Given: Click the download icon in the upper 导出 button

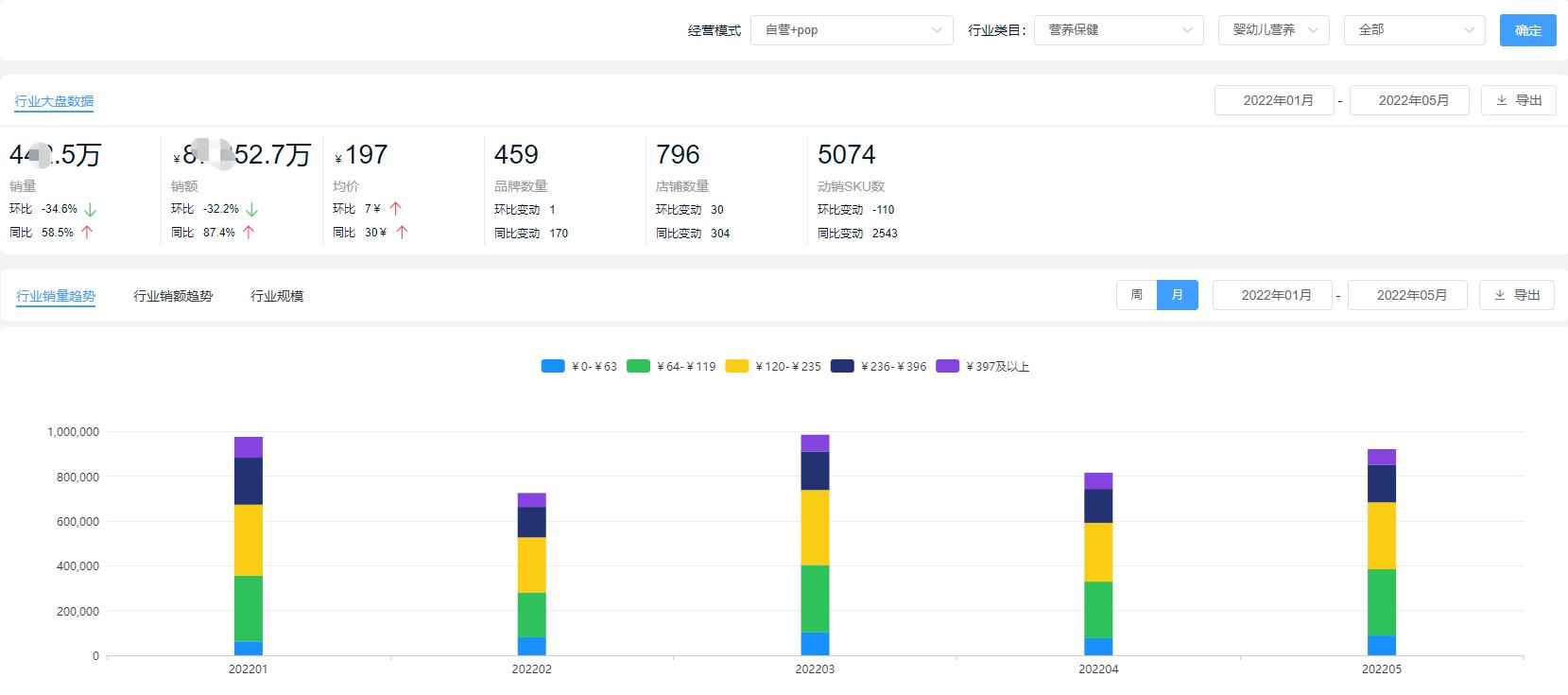Looking at the screenshot, I should [x=1502, y=100].
